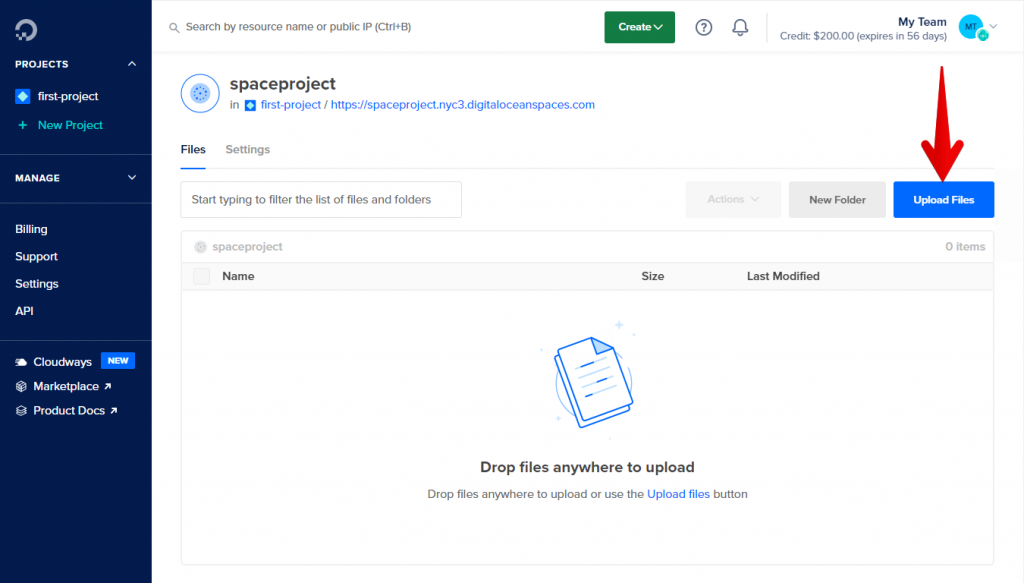Open the Actions dropdown

click(x=733, y=199)
